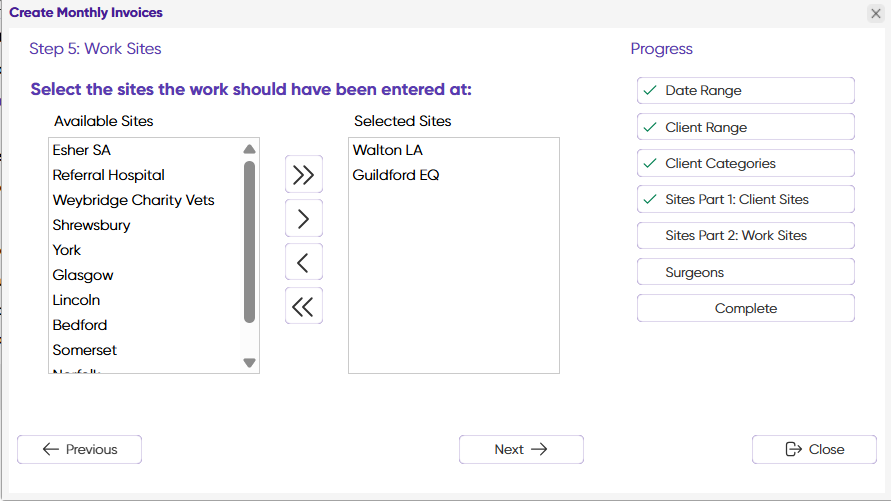This screenshot has height=501, width=891.
Task: Open the Client Categories progress step
Action: click(x=746, y=163)
